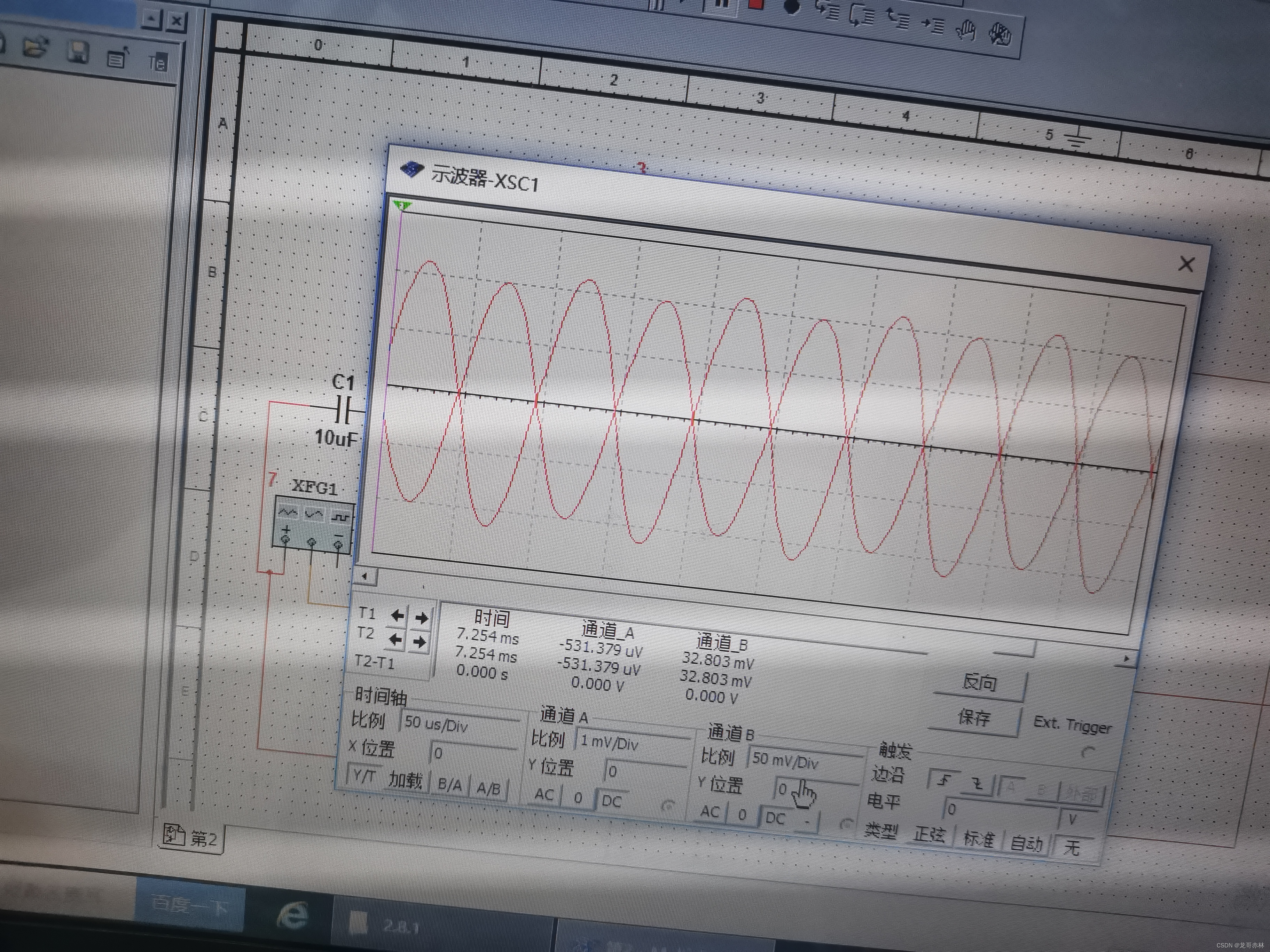Click the properties list icon in left panel
The height and width of the screenshot is (952, 1270).
pyautogui.click(x=118, y=57)
